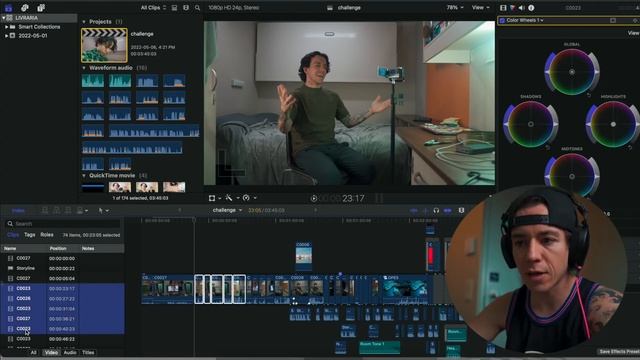Image resolution: width=640 pixels, height=360 pixels.
Task: Click the play button beside timecode
Action: point(314,198)
